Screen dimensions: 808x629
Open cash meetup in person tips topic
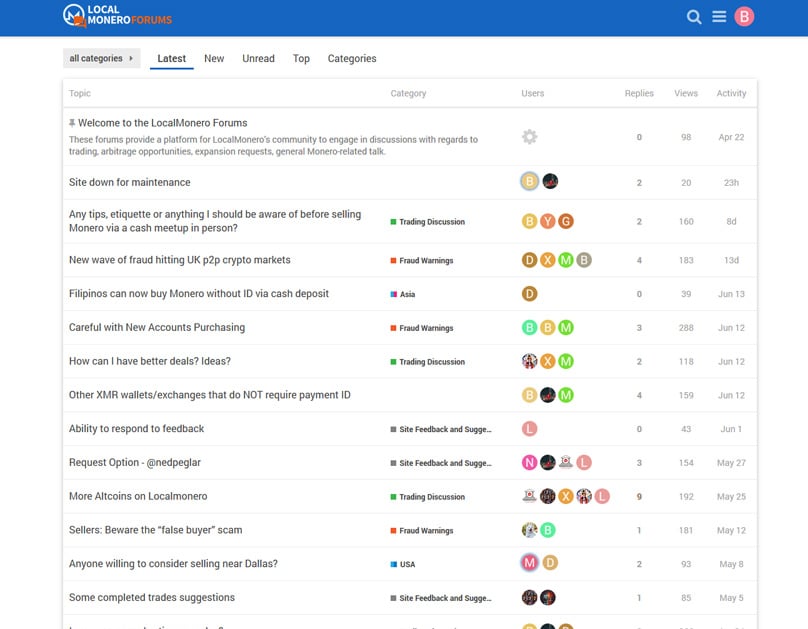215,221
